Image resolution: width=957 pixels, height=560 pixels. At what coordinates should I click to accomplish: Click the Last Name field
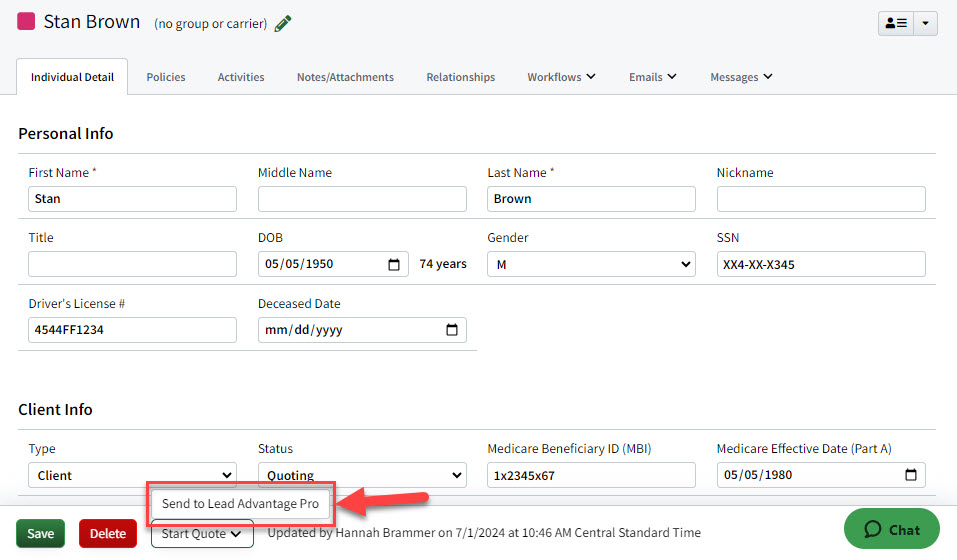(591, 199)
